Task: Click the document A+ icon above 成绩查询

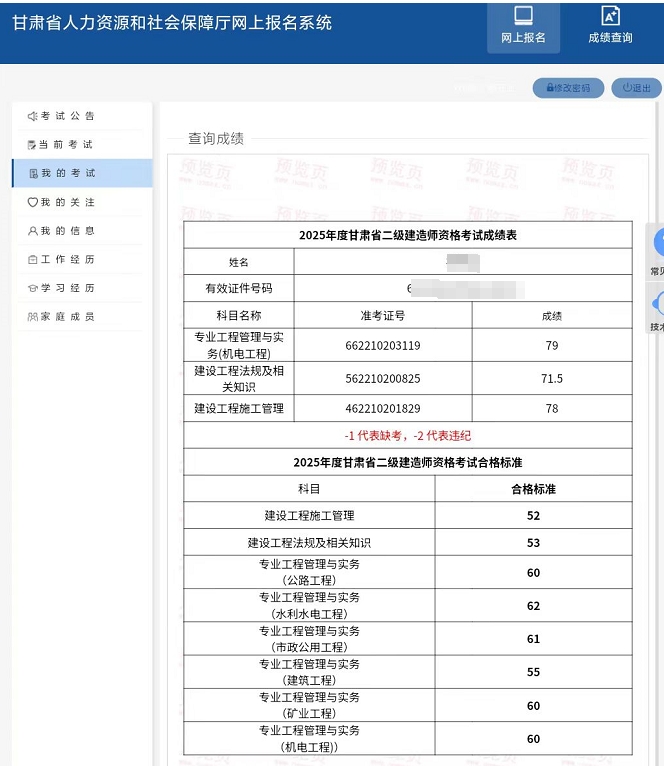Action: [x=610, y=16]
